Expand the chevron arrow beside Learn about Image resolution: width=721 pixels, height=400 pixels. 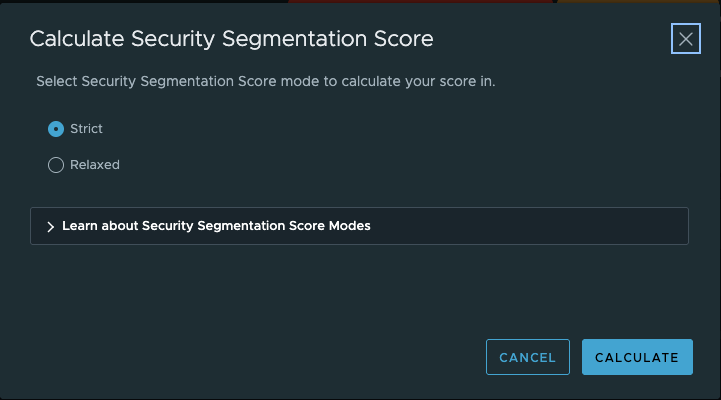click(50, 227)
